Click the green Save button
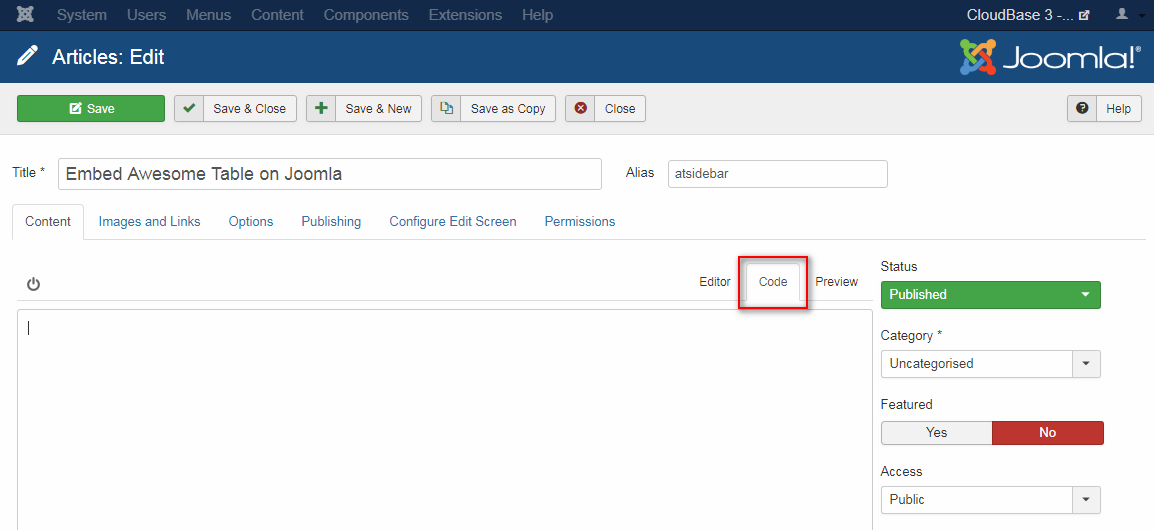1154x530 pixels. click(91, 108)
